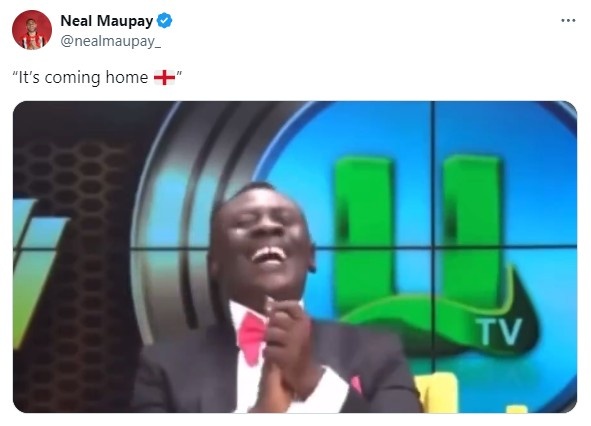The image size is (591, 426).
Task: Click the laughing presenter's face
Action: tap(260, 239)
